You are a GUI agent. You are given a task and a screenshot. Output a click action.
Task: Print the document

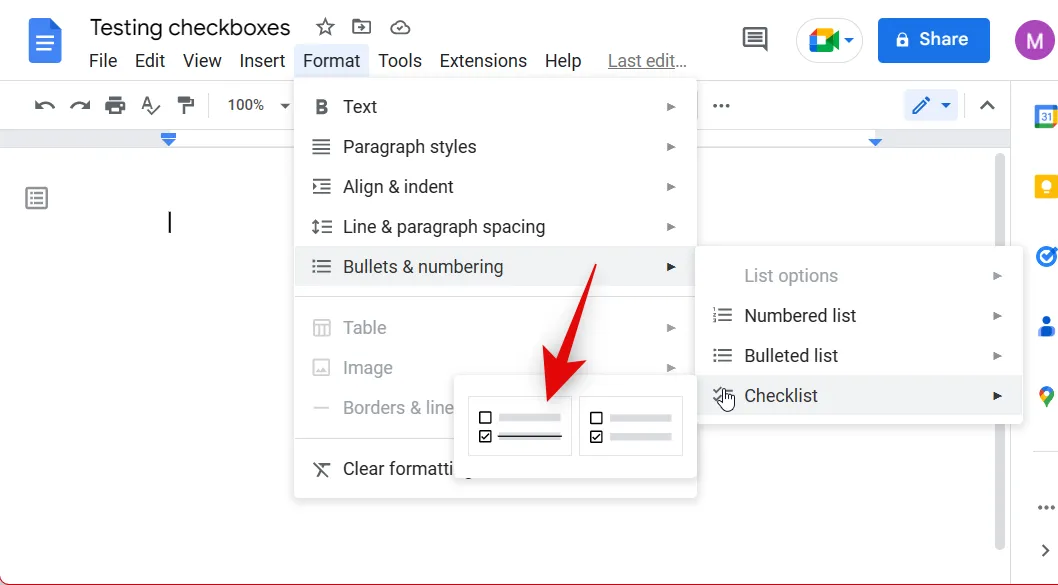(115, 105)
